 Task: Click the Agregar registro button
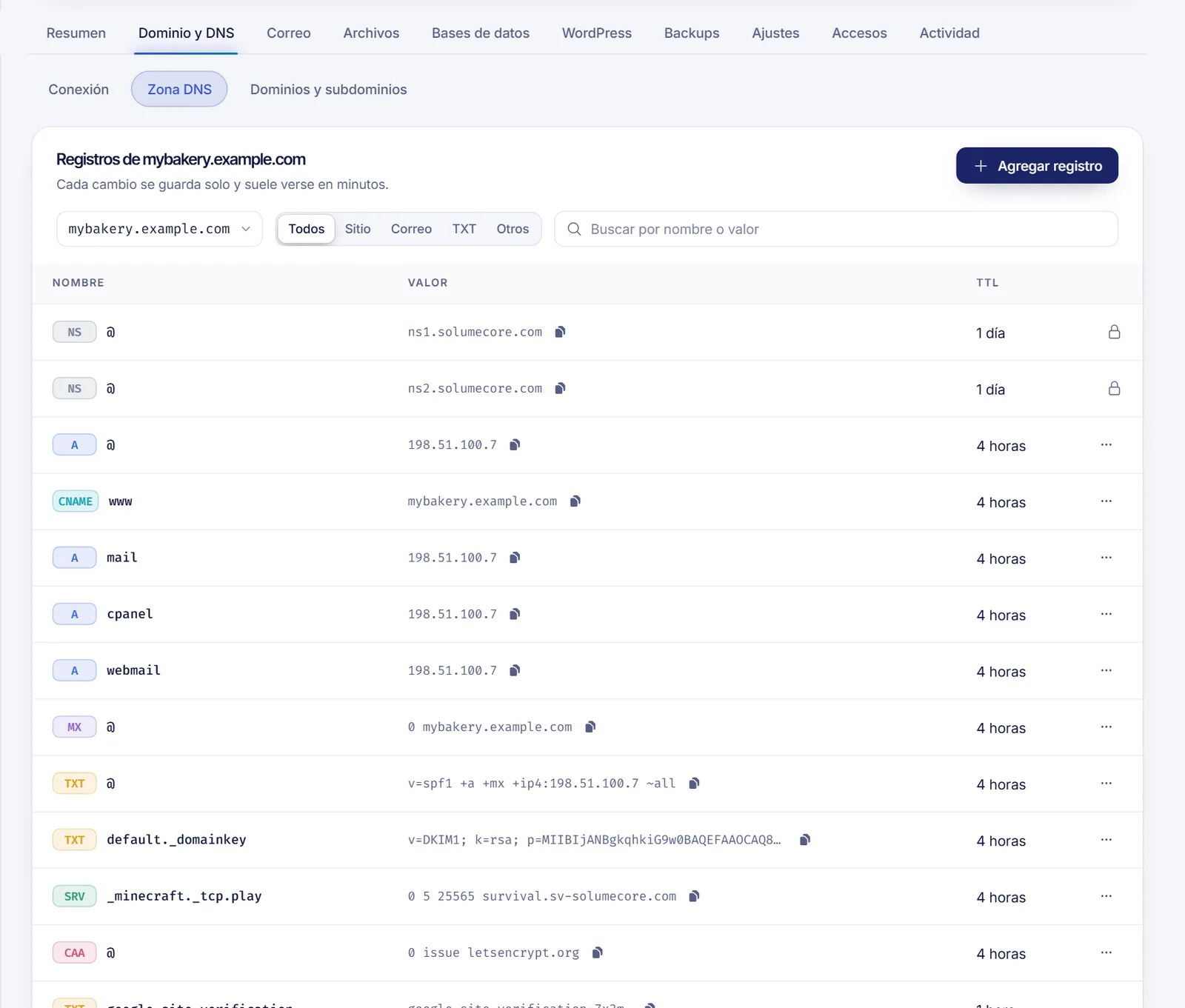[1037, 166]
